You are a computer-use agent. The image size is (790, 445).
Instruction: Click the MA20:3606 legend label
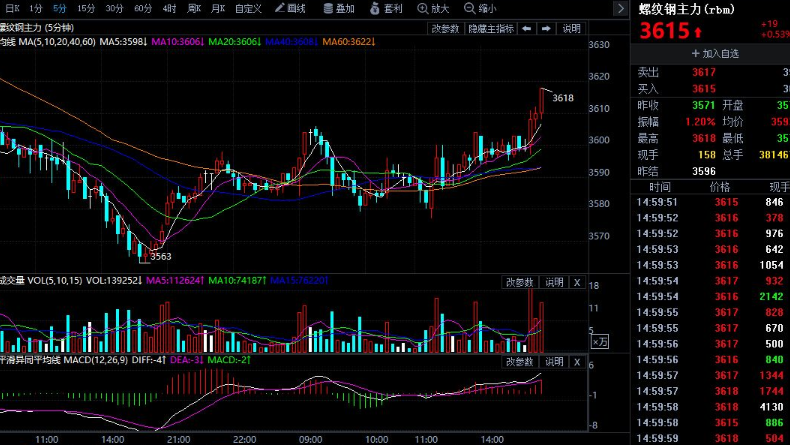click(x=234, y=42)
